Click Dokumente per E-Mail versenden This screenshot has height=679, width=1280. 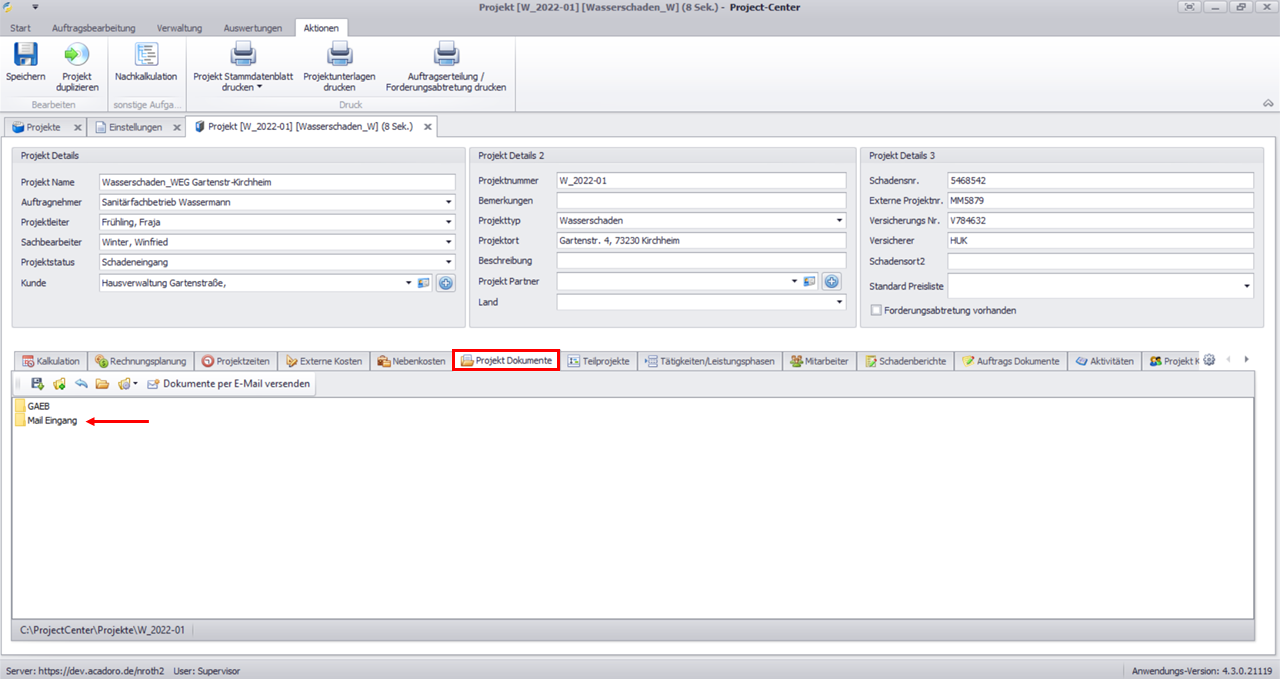click(228, 384)
